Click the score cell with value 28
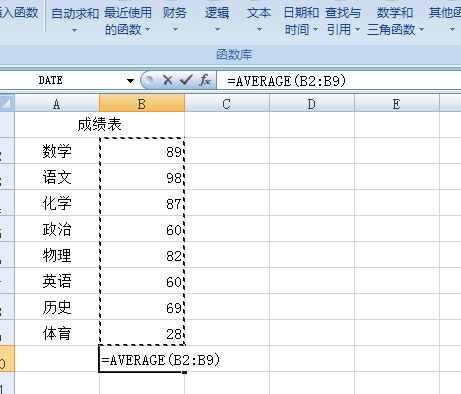This screenshot has width=461, height=394. tap(142, 333)
